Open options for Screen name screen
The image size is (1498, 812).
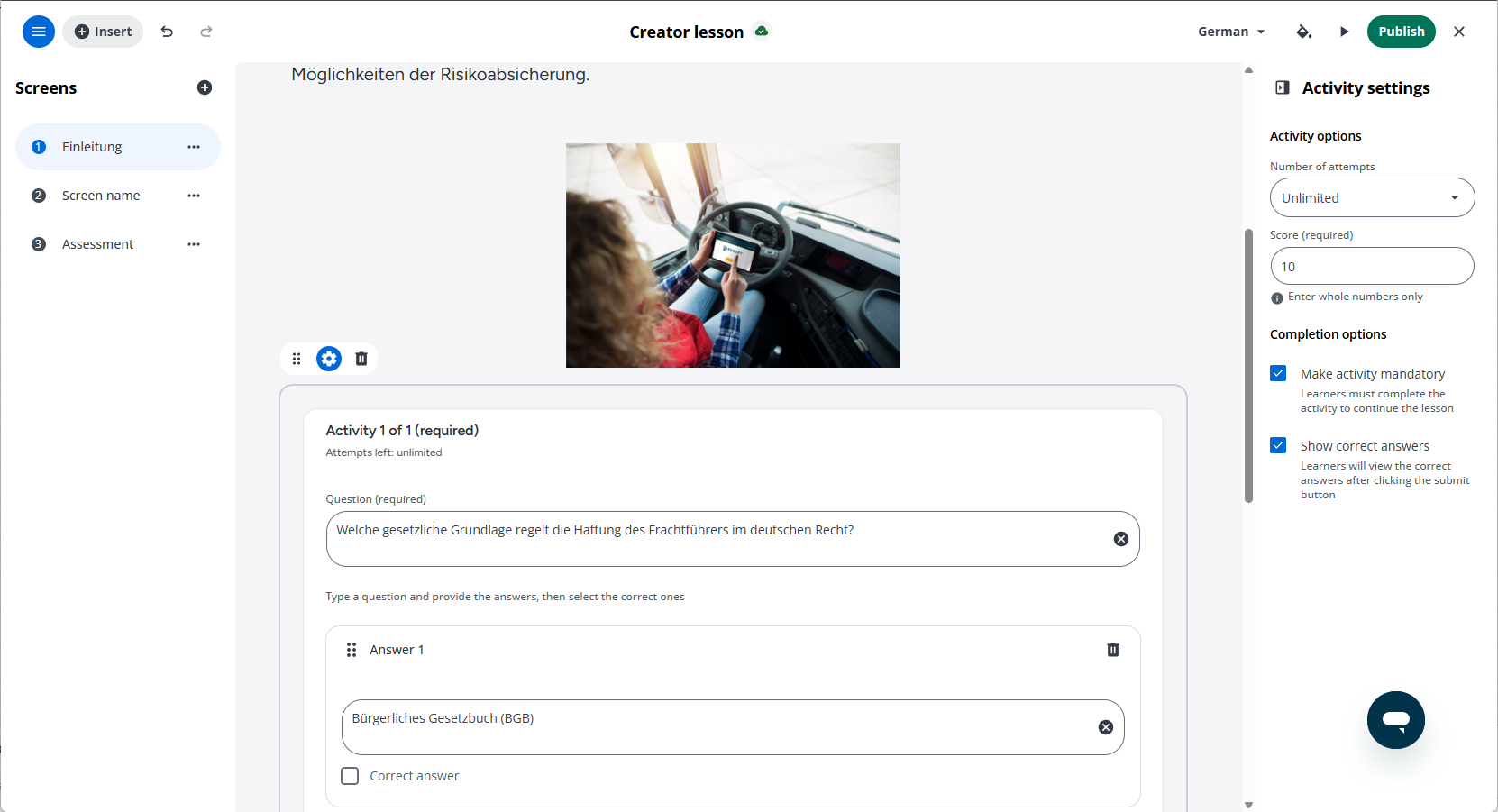pos(194,196)
